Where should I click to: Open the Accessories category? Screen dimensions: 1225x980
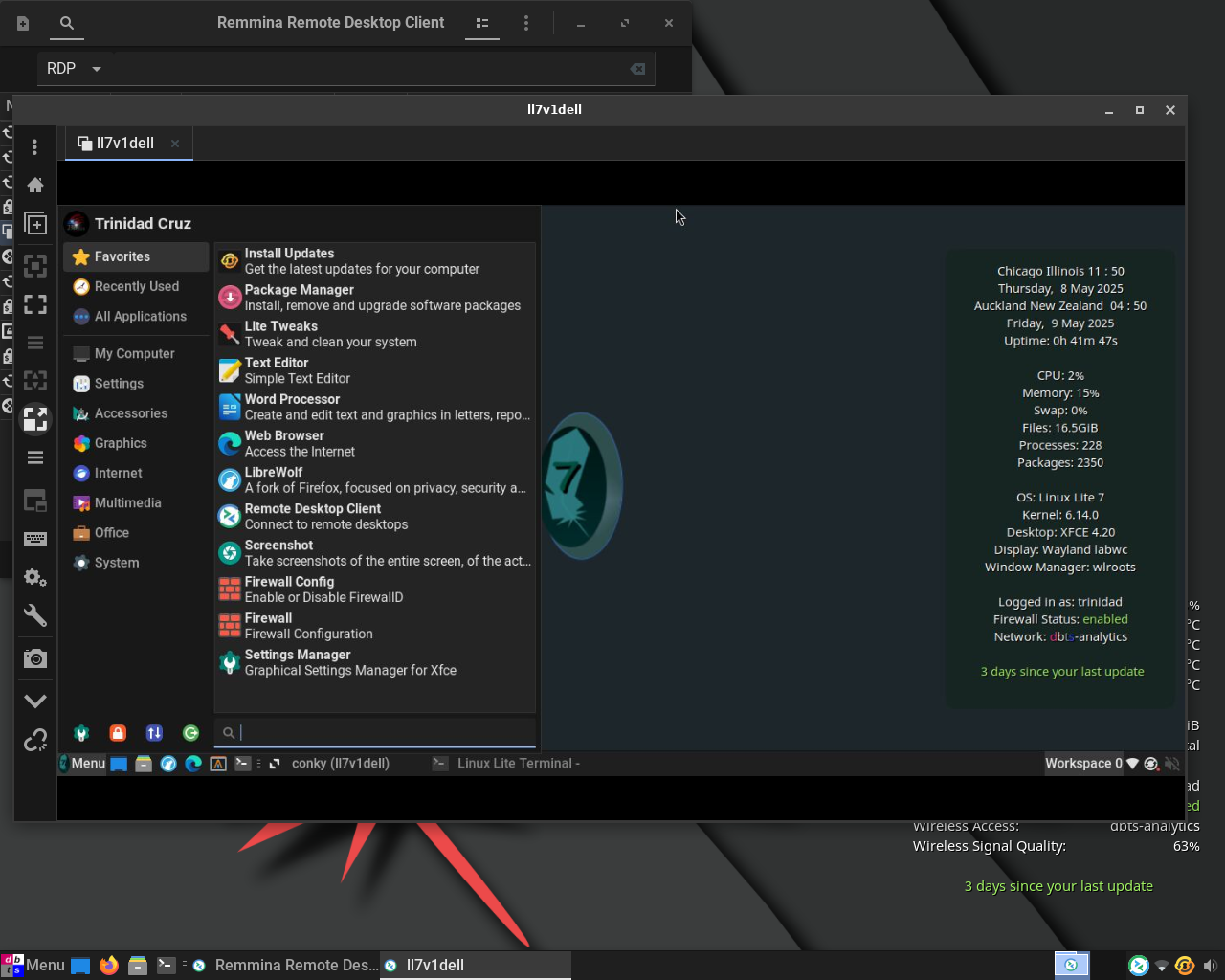tap(136, 413)
